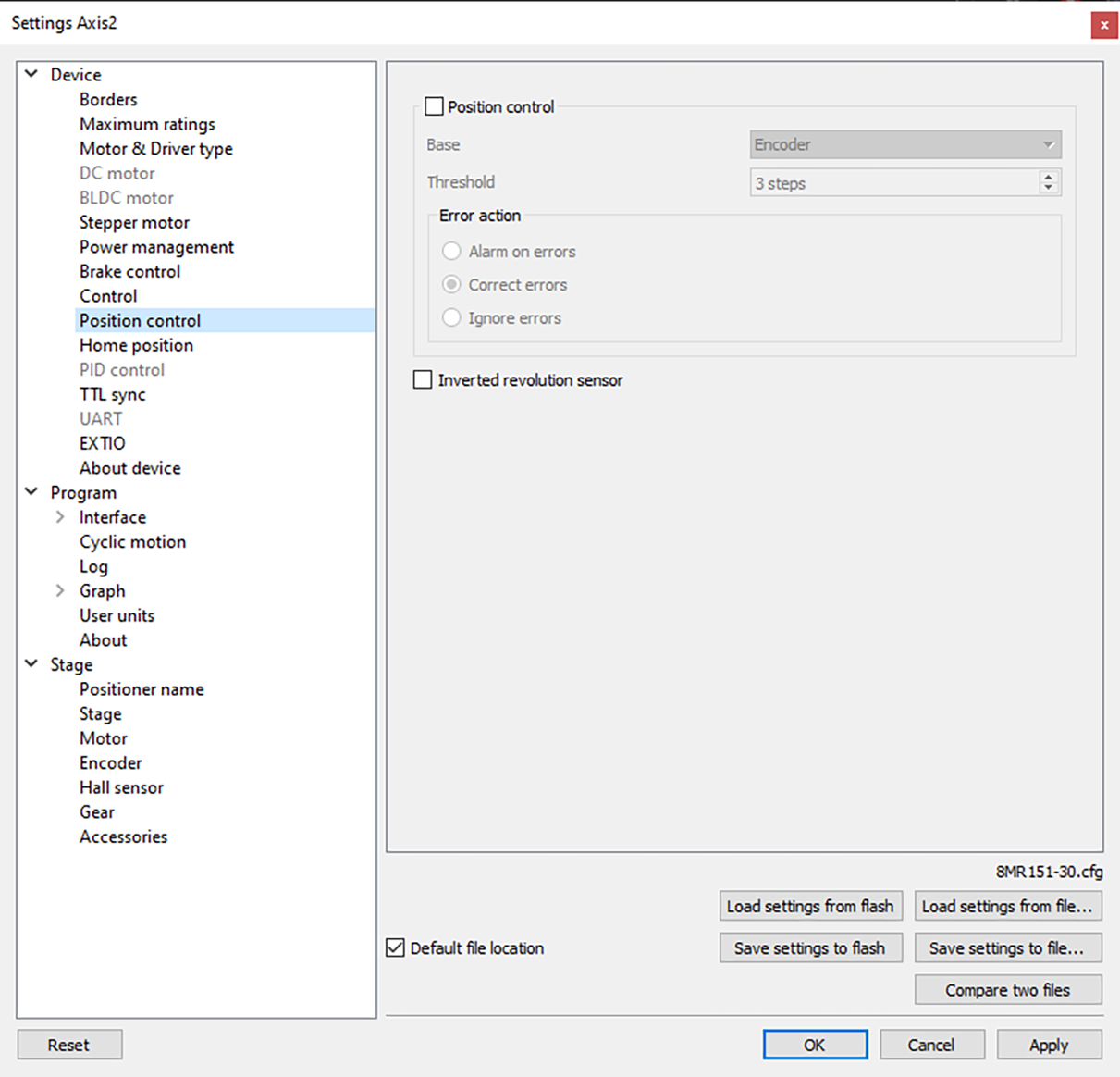This screenshot has height=1077, width=1120.
Task: Select the Ignore errors option
Action: [x=451, y=317]
